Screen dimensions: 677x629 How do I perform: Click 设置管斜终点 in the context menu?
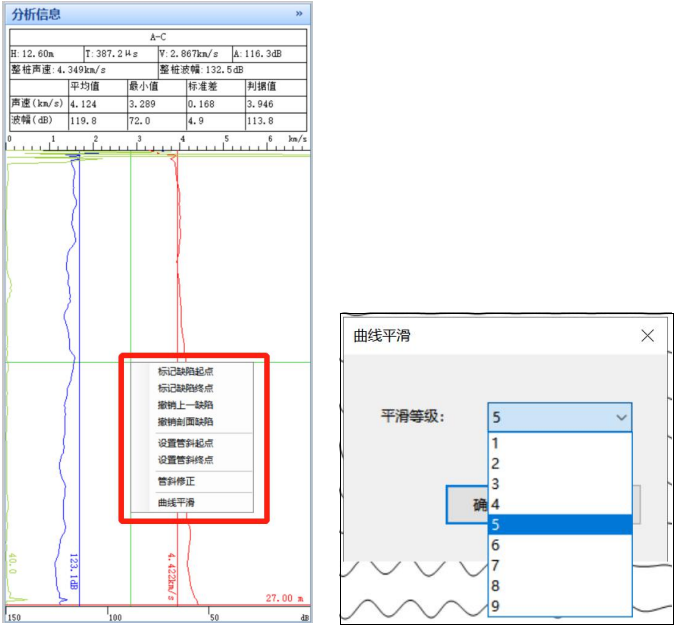[x=185, y=460]
